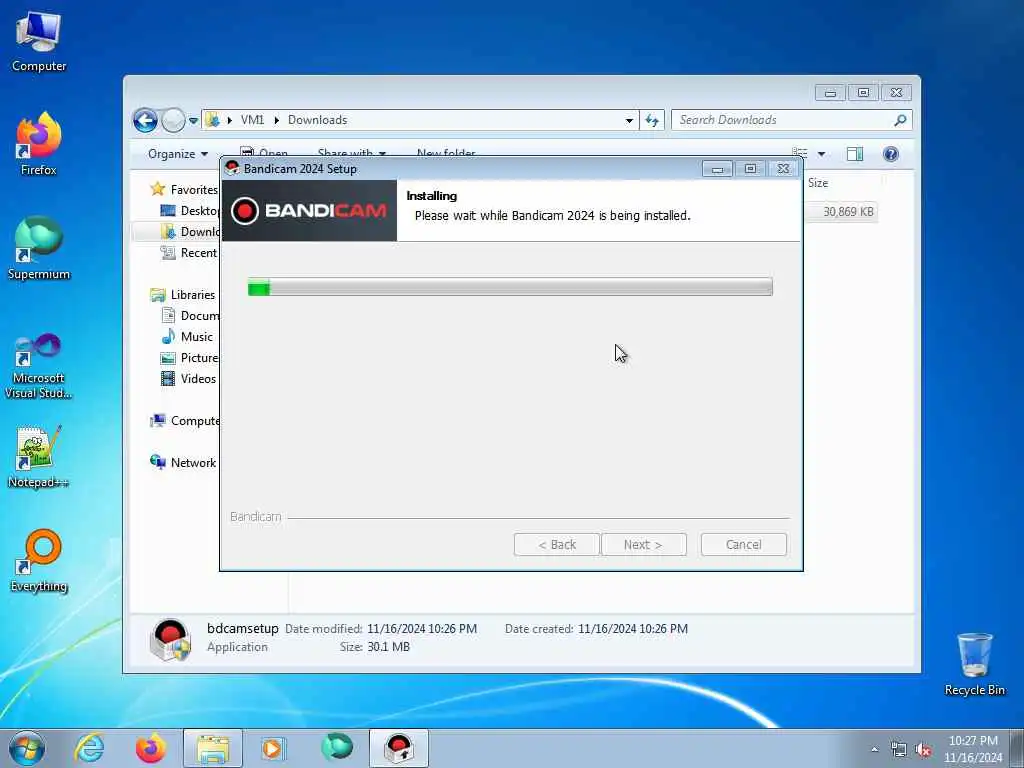Open recent pages dropdown next to Forward
Image resolution: width=1024 pixels, height=768 pixels.
click(193, 121)
